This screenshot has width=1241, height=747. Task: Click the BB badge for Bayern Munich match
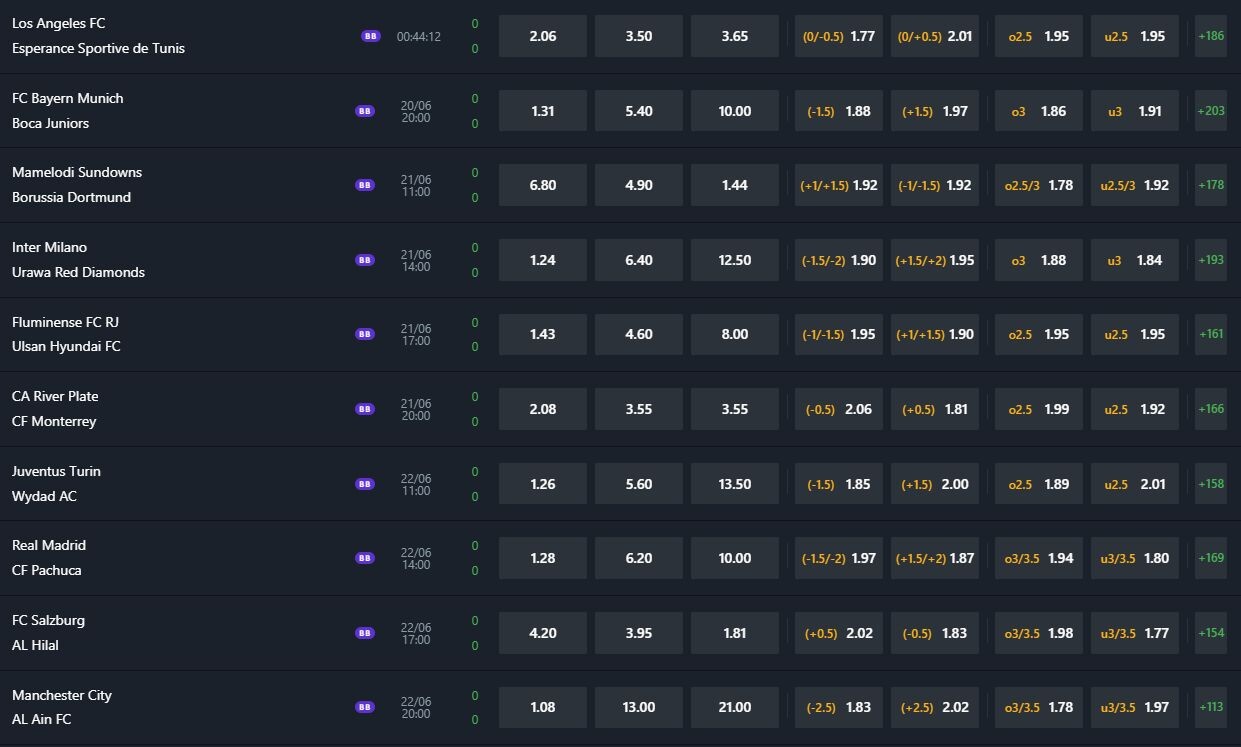click(x=365, y=111)
